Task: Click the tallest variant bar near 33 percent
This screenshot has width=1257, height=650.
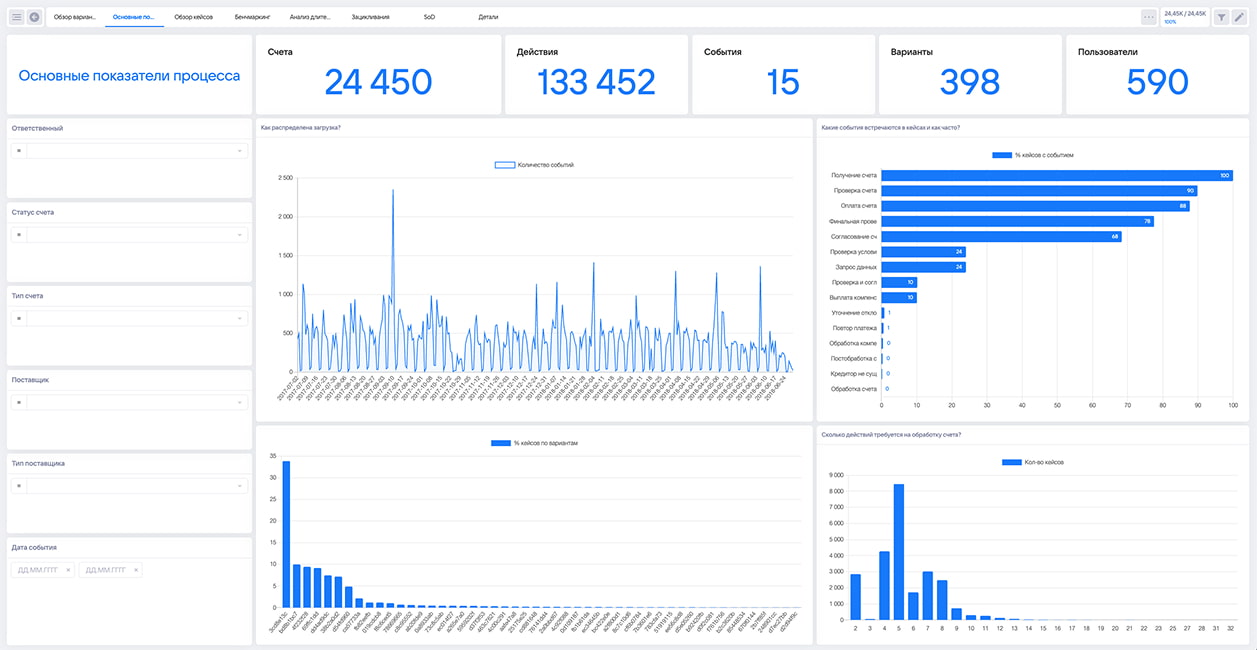Action: tap(286, 534)
